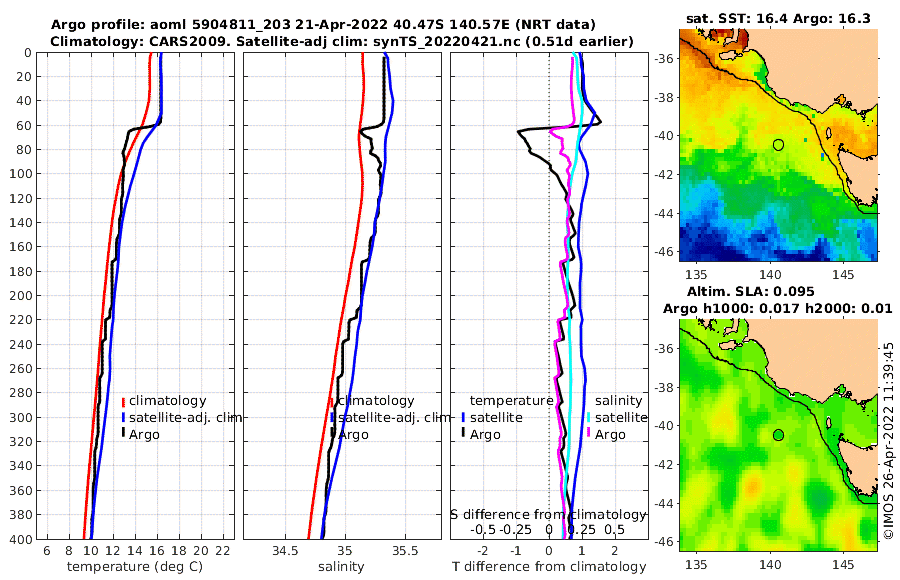Click 'T difference from climatology' axis label

click(549, 567)
